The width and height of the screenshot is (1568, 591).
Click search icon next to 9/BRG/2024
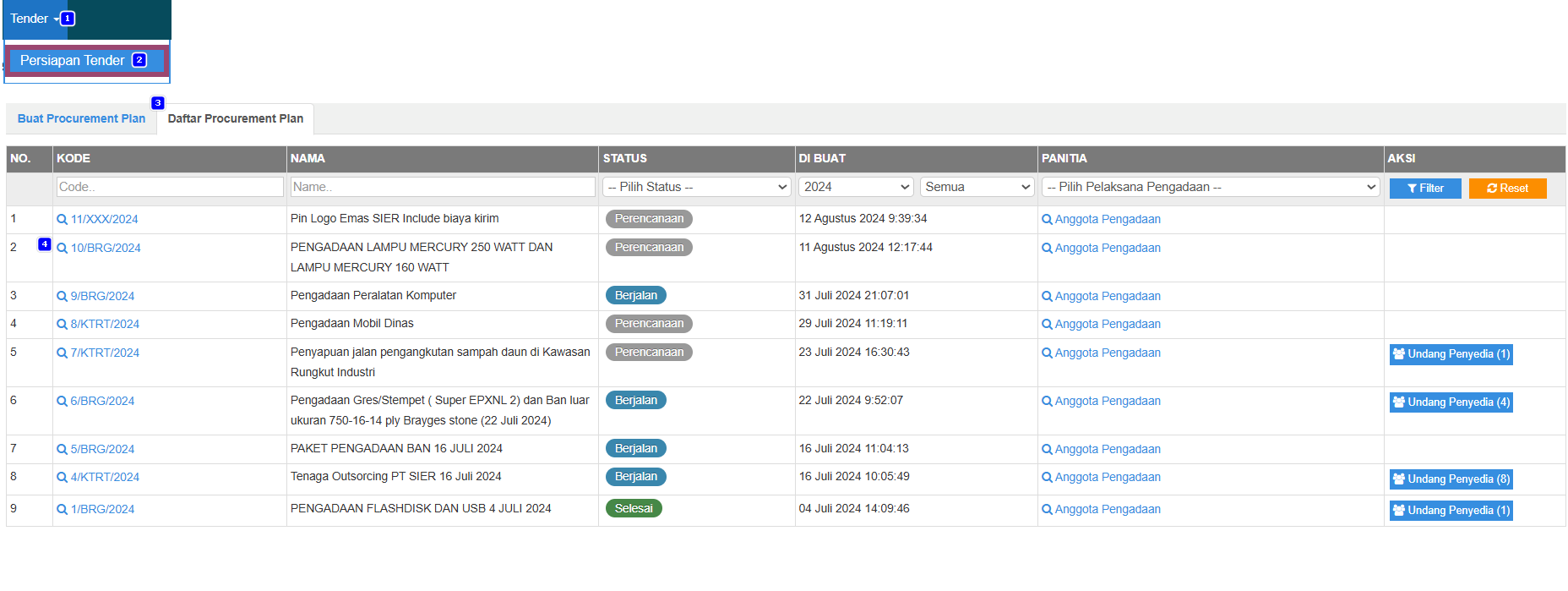pyautogui.click(x=62, y=297)
